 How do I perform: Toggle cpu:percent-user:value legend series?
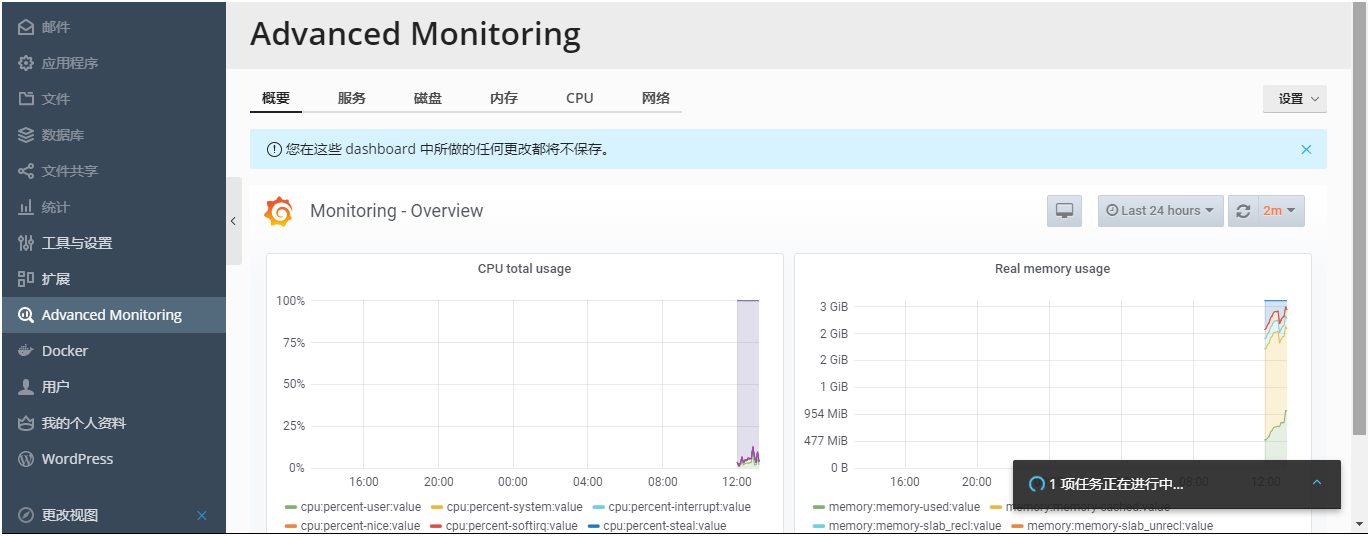coord(353,507)
